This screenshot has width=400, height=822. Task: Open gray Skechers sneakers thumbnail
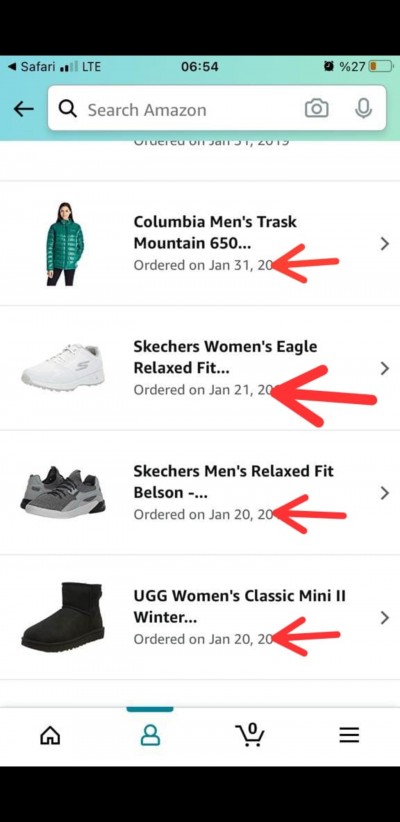(x=63, y=492)
